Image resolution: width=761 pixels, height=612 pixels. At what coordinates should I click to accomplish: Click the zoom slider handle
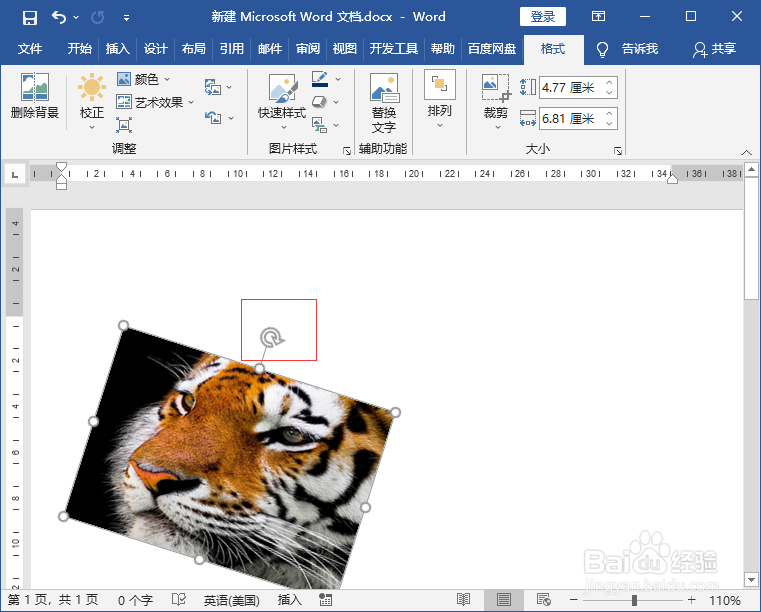point(634,600)
